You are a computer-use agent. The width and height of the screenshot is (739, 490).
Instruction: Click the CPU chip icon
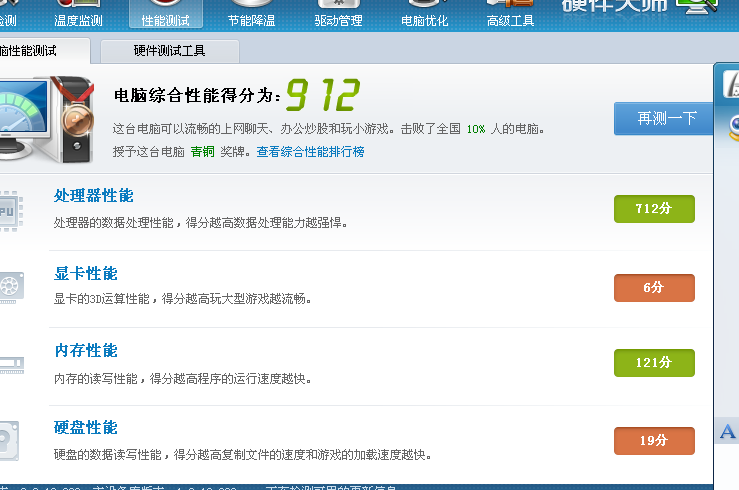tap(10, 212)
